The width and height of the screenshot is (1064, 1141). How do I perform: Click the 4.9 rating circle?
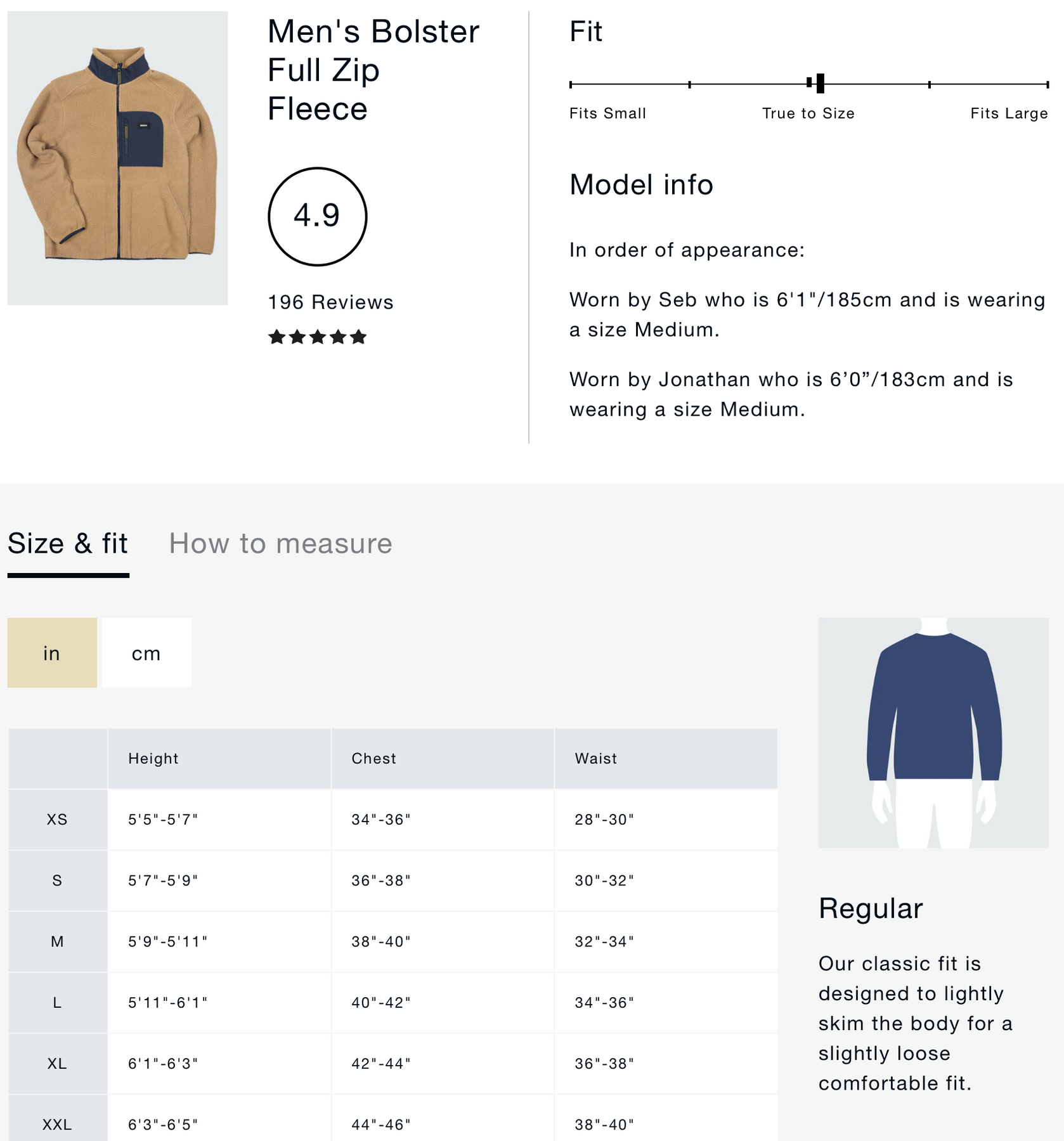click(x=317, y=216)
